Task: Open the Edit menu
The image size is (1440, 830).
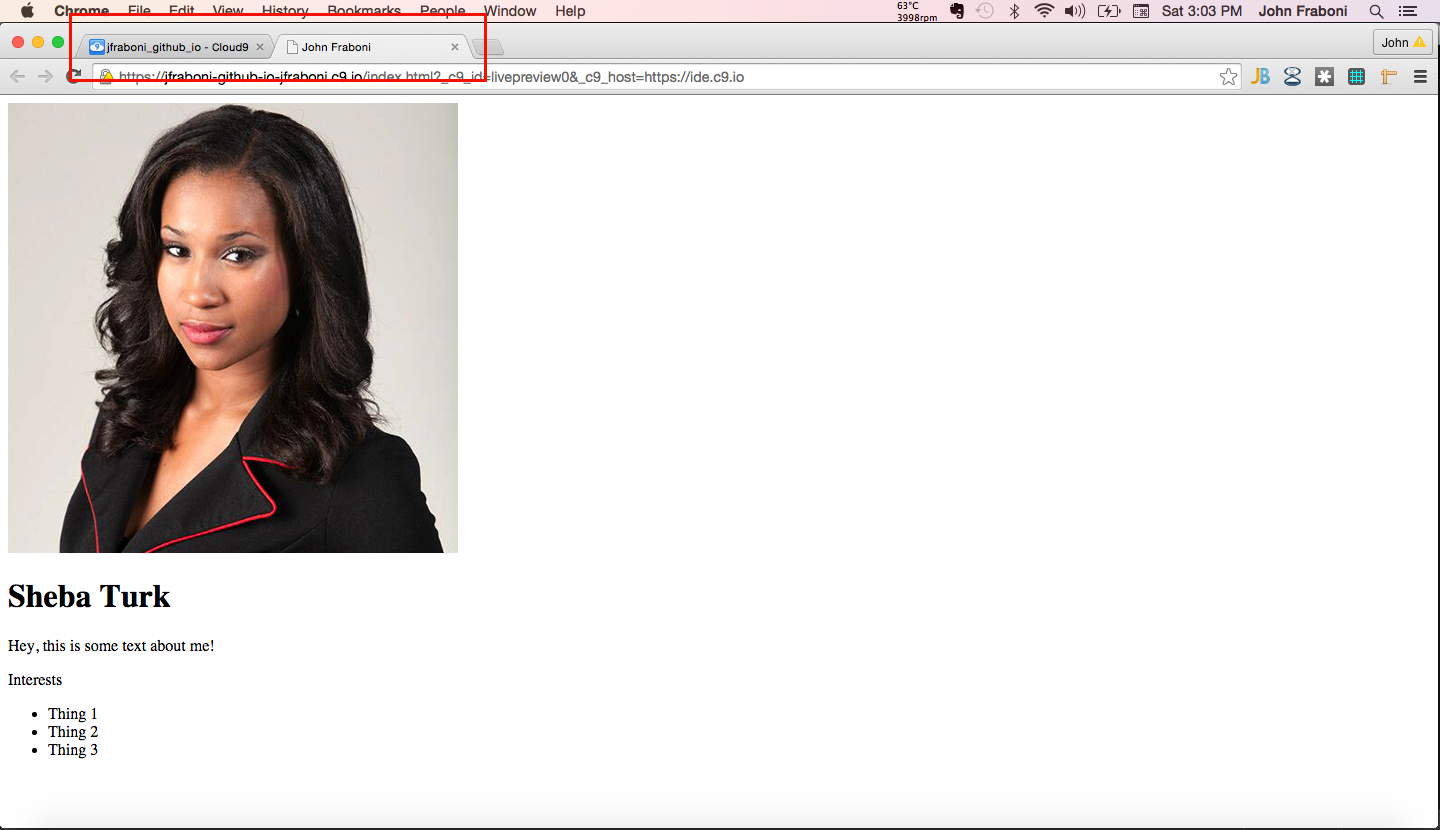Action: (x=182, y=11)
